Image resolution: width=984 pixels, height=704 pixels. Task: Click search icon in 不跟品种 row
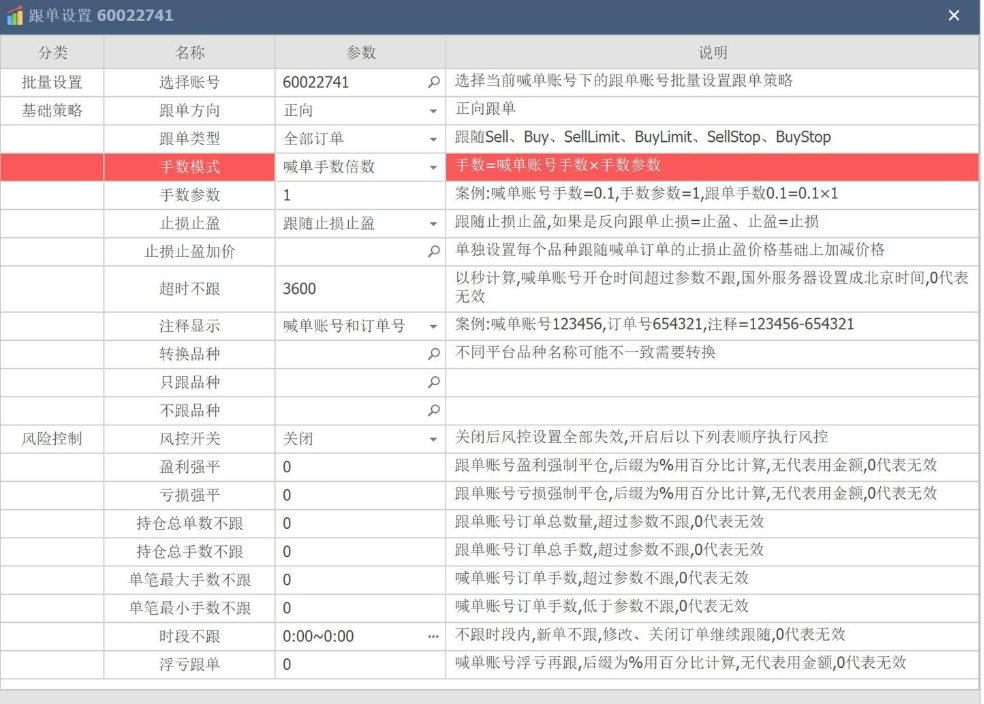tap(433, 410)
